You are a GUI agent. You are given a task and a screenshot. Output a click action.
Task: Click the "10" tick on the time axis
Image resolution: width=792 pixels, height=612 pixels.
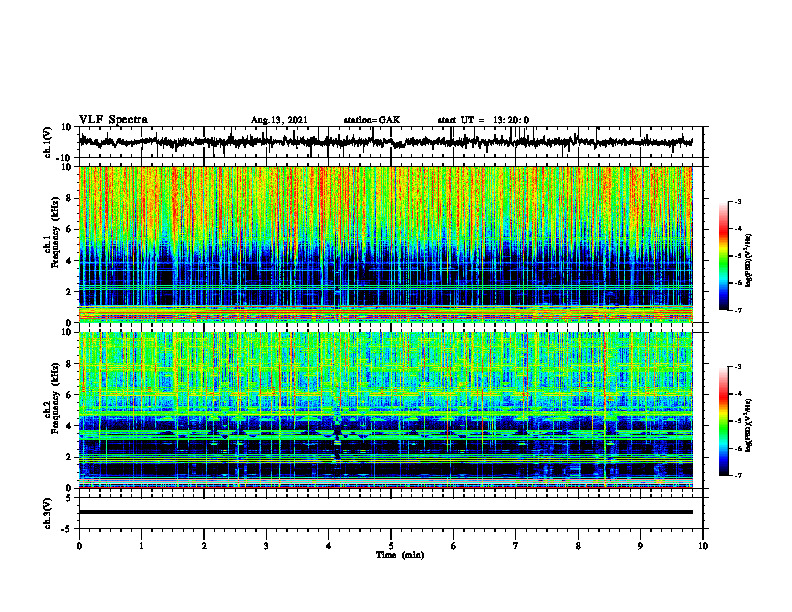click(x=703, y=546)
